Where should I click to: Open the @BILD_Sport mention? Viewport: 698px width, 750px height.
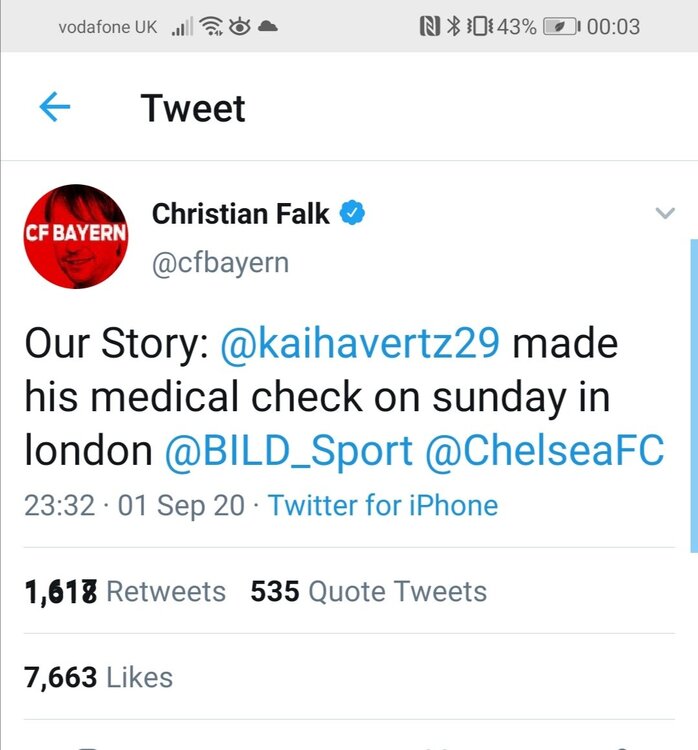pos(288,451)
